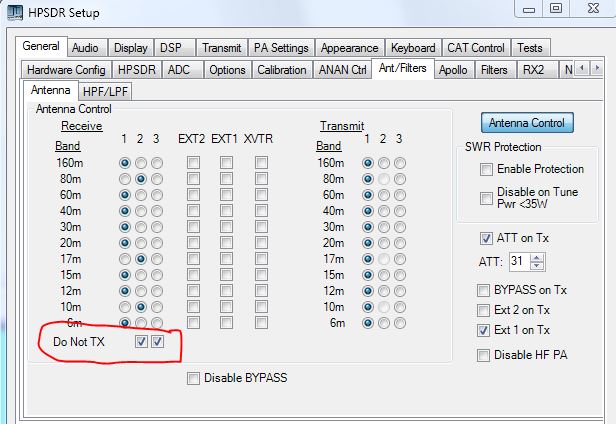Switch to the HPF/LPF tab
616x424 pixels.
tap(105, 92)
